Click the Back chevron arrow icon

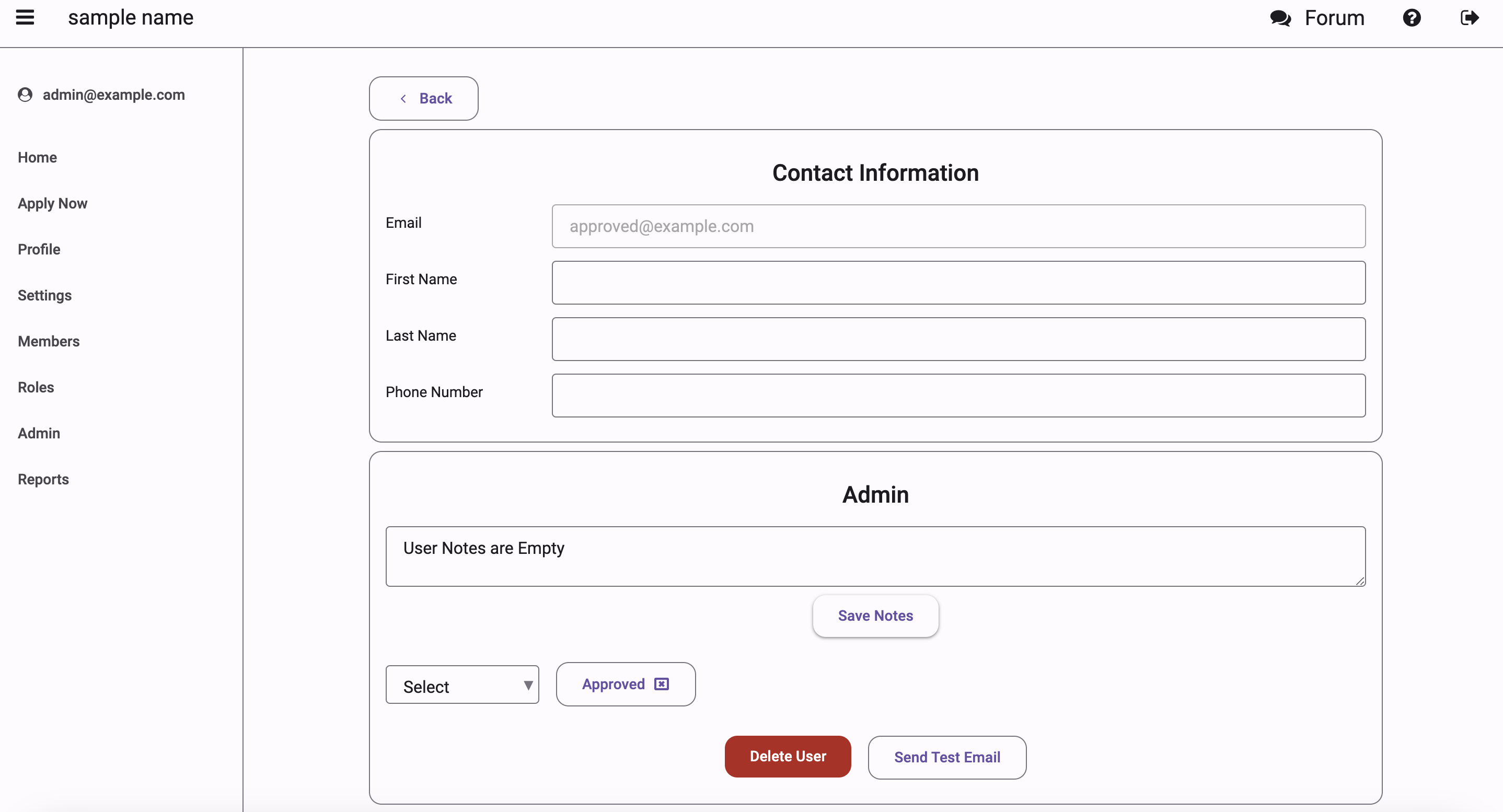click(402, 98)
